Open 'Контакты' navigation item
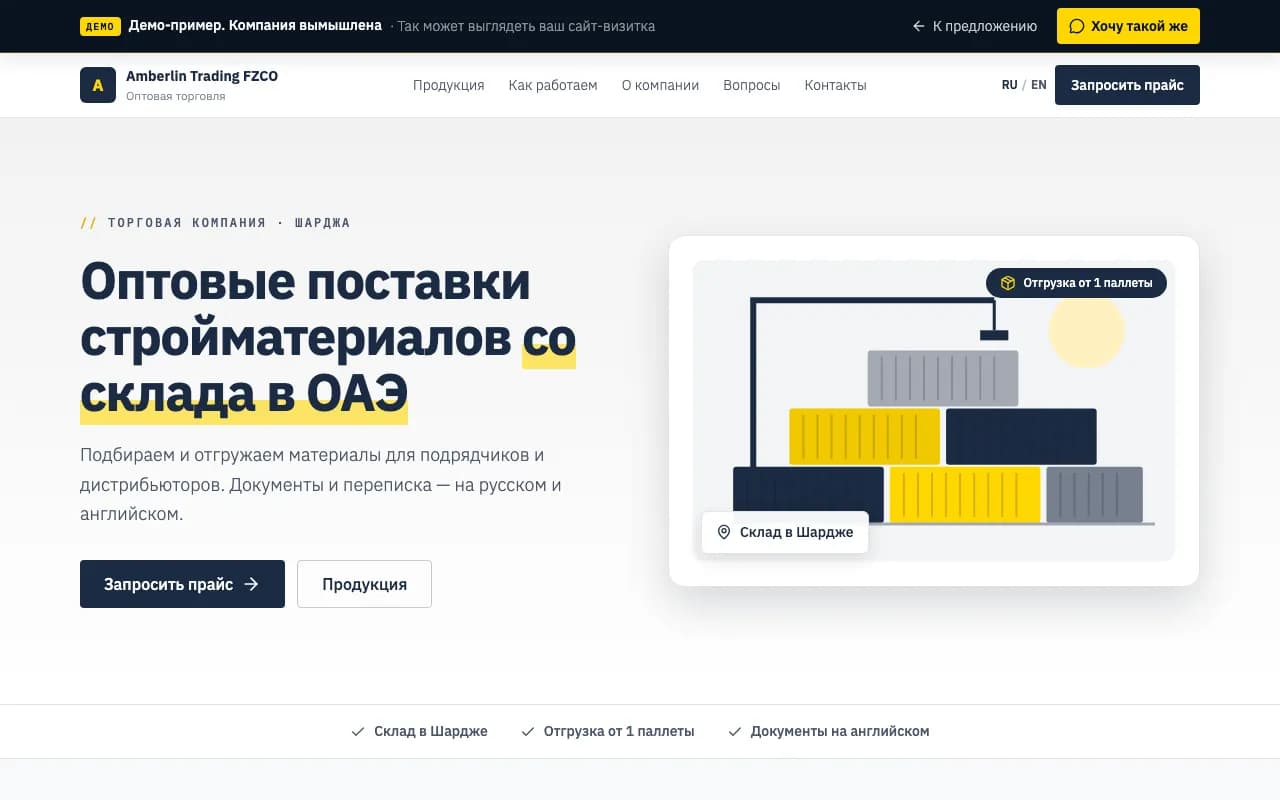The width and height of the screenshot is (1280, 800). coord(836,85)
